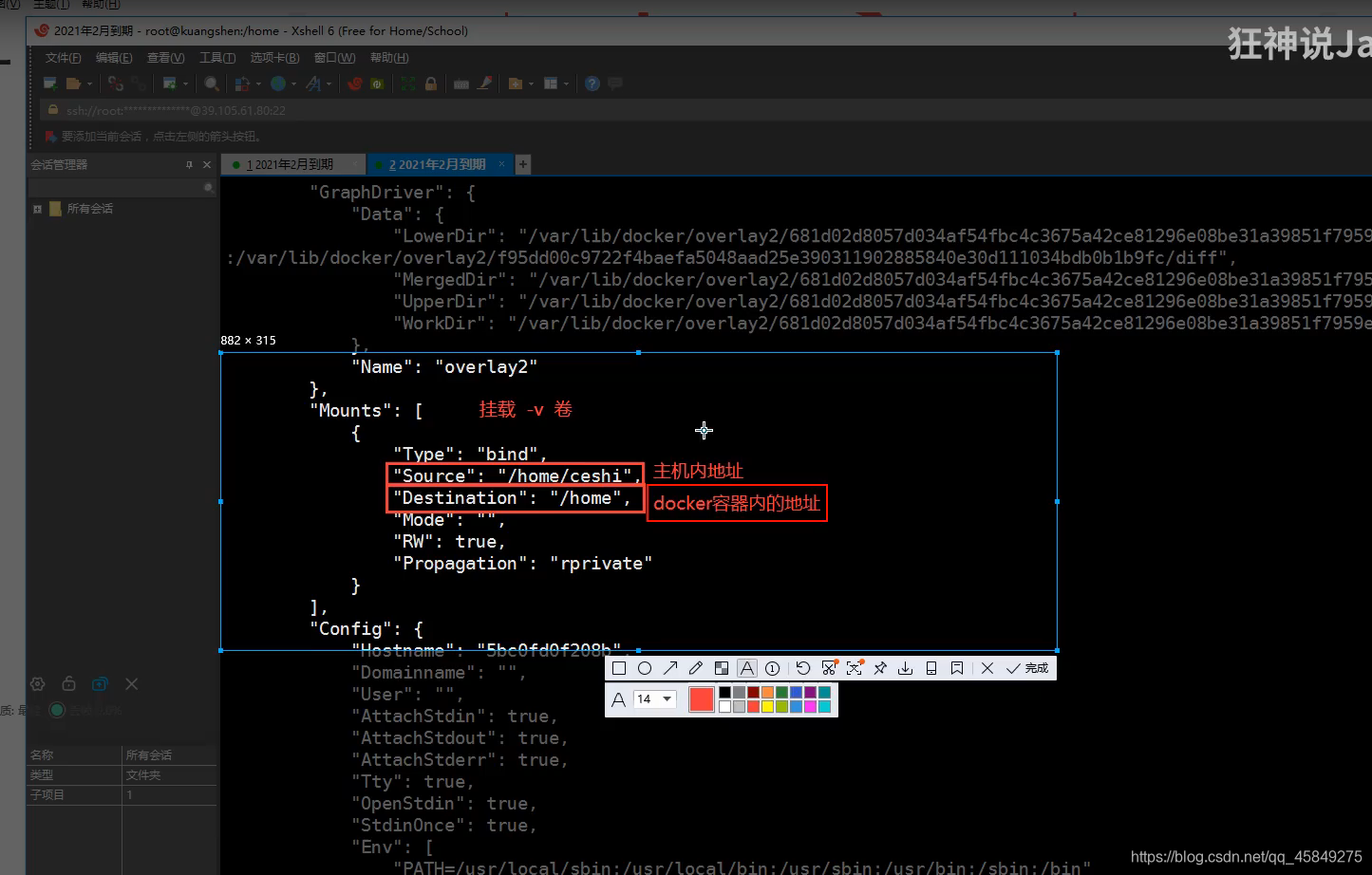
Task: Expand the session properties dropdown arrow
Action: [x=185, y=84]
